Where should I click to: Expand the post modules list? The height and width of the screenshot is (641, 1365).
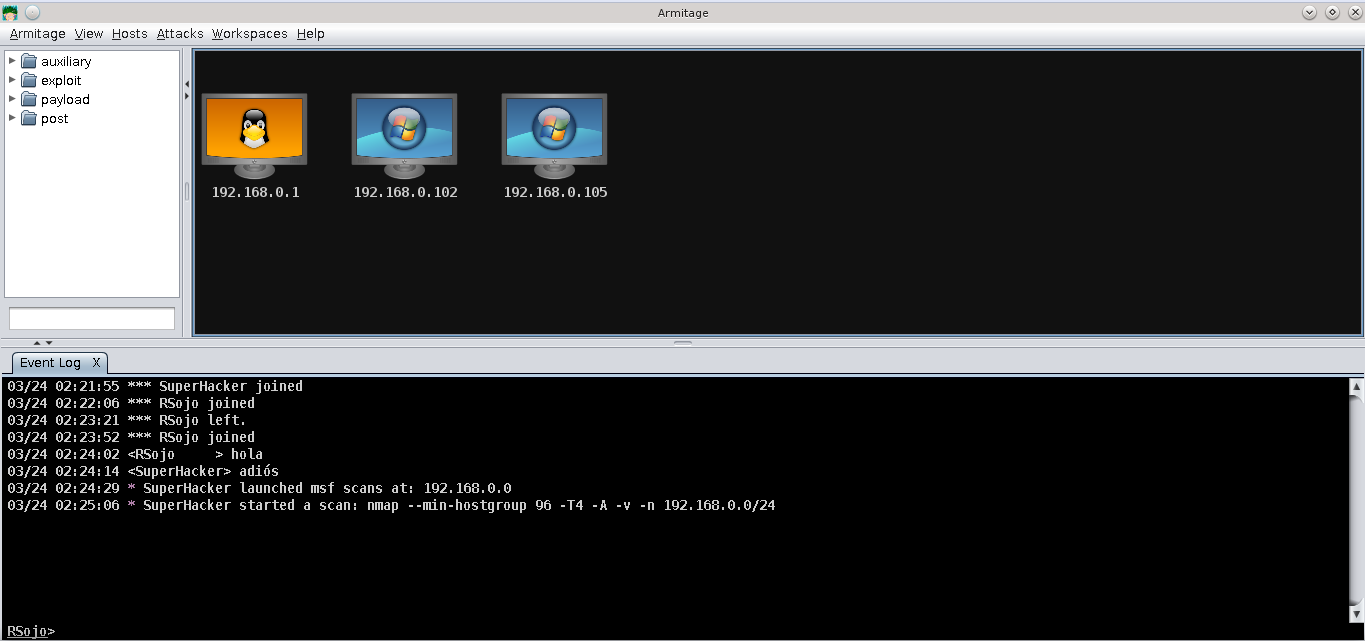click(12, 118)
